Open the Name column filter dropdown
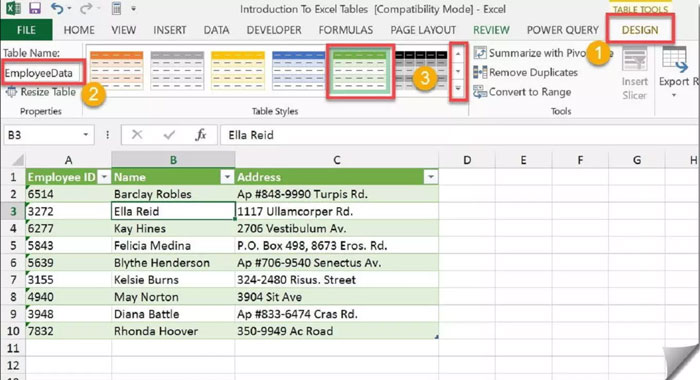Viewport: 700px width, 380px height. 227,177
